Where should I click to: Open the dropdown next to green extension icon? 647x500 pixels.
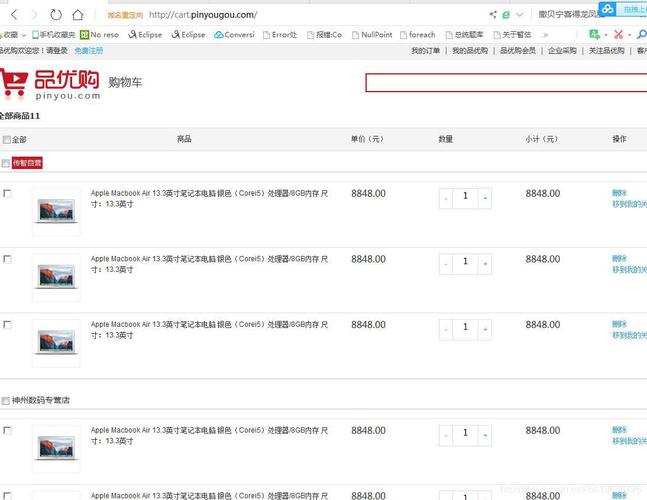coord(606,35)
